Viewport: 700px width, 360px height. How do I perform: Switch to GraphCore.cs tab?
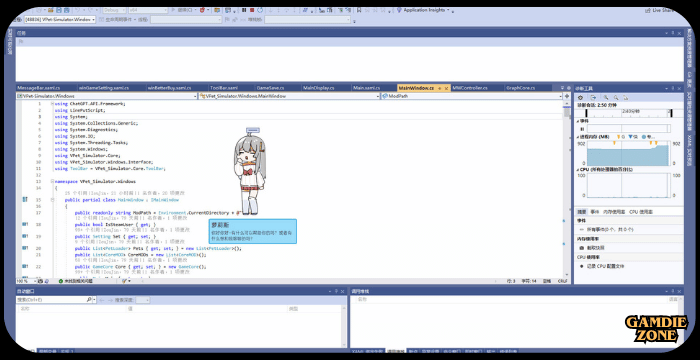click(521, 88)
